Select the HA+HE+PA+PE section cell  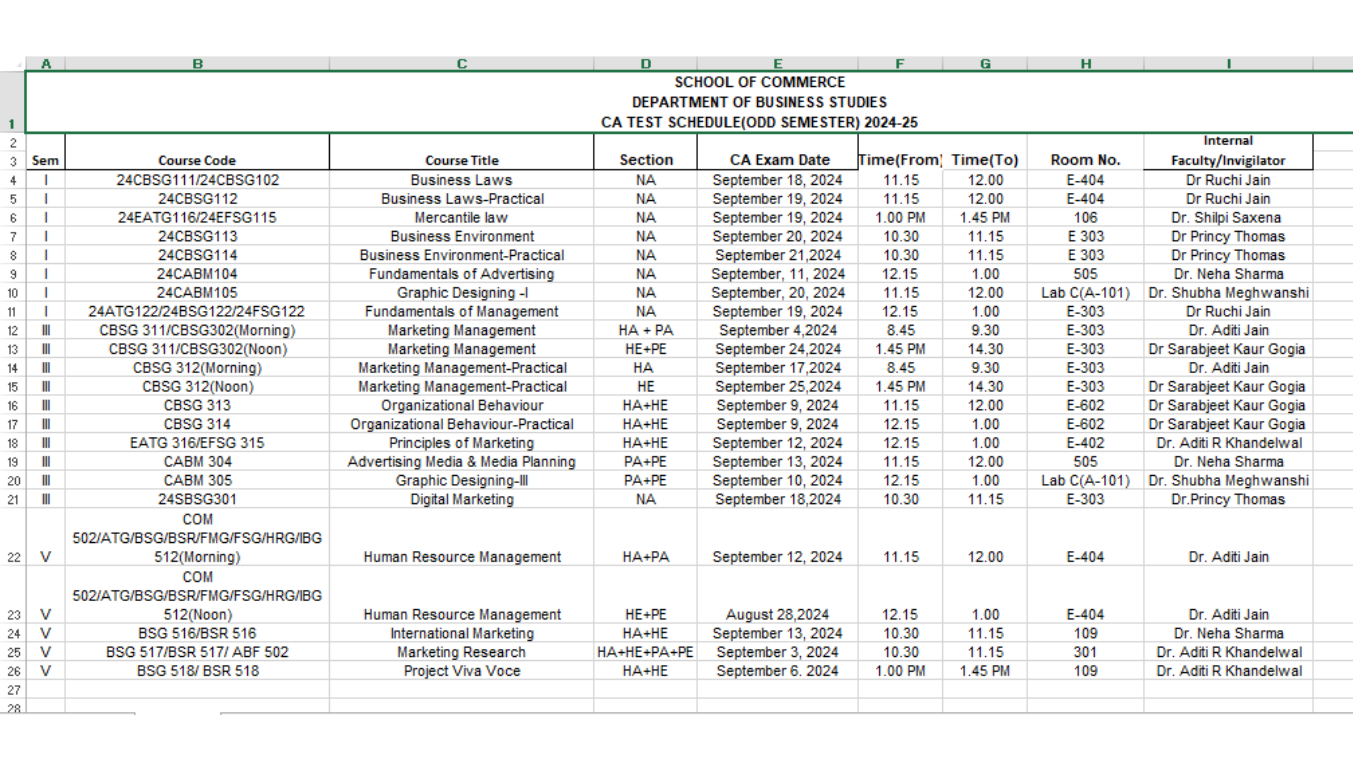tap(645, 652)
